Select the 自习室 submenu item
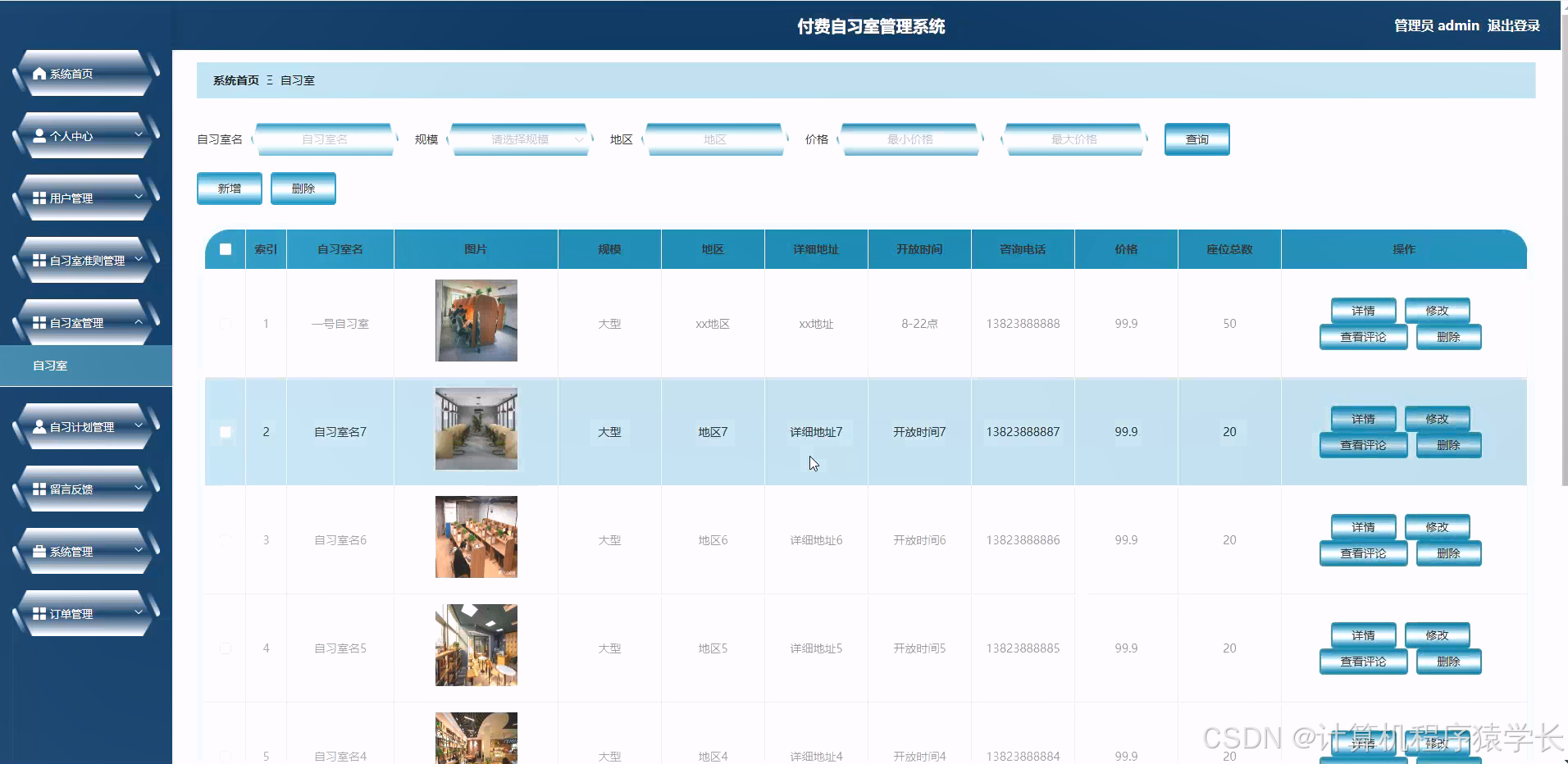Image resolution: width=1568 pixels, height=764 pixels. click(86, 366)
